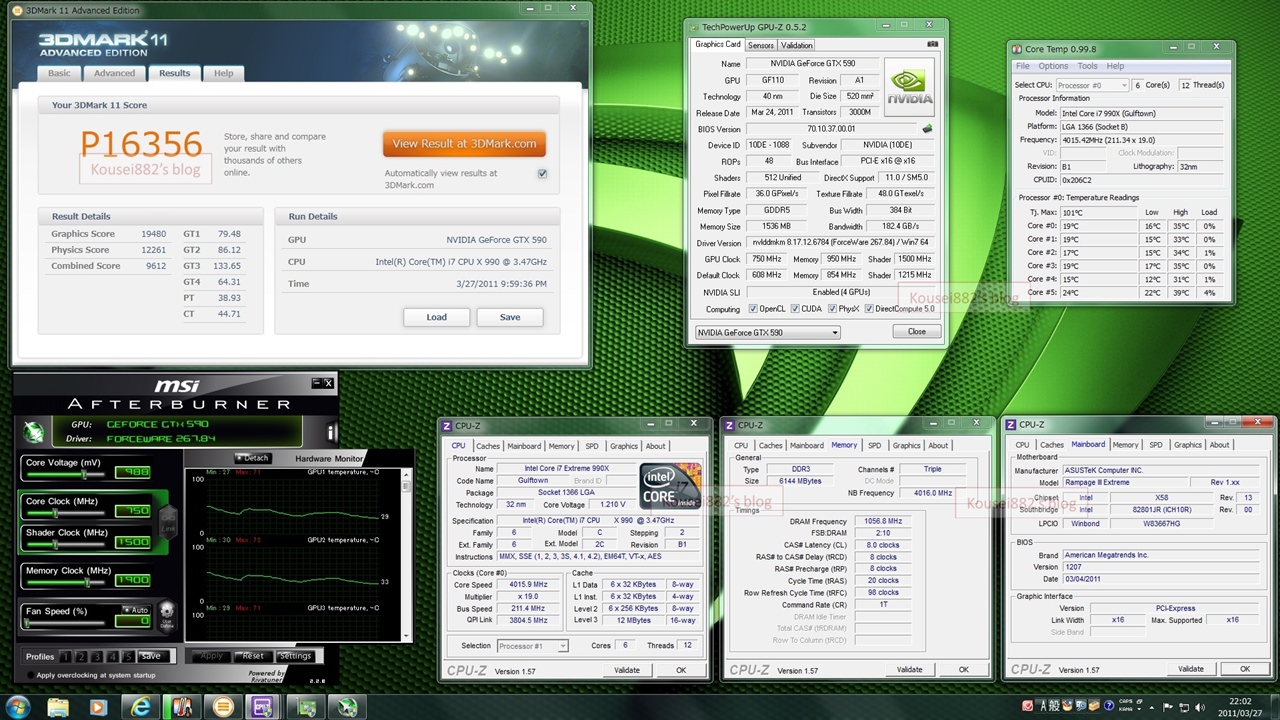Switch to the Sensors tab in GPU-Z
Screen dimensions: 1280x720
click(x=760, y=45)
